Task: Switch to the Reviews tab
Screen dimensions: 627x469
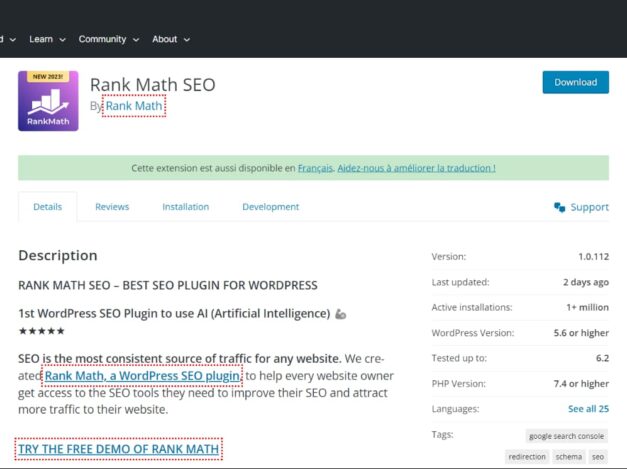Action: (x=112, y=207)
